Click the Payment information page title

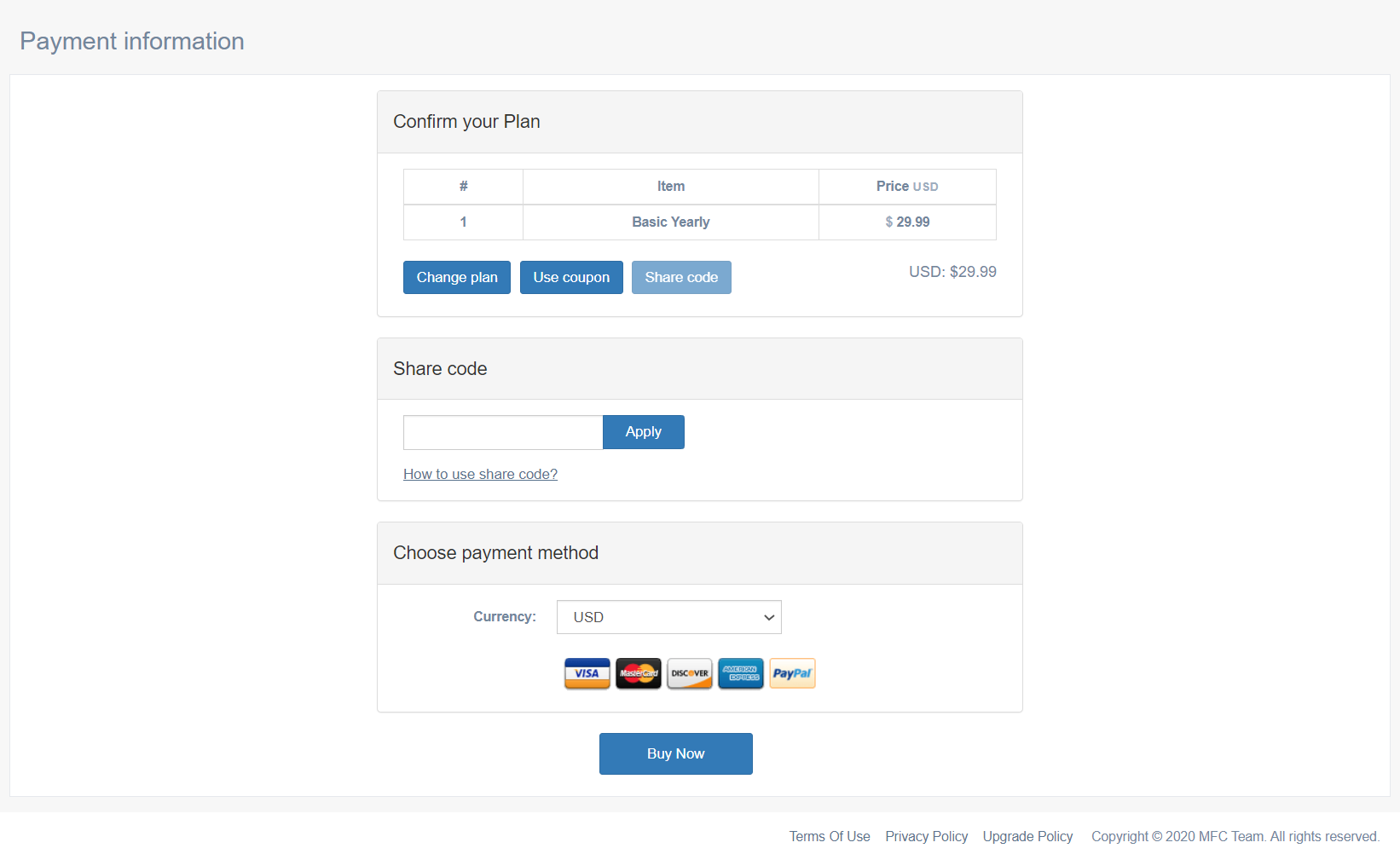click(x=132, y=41)
